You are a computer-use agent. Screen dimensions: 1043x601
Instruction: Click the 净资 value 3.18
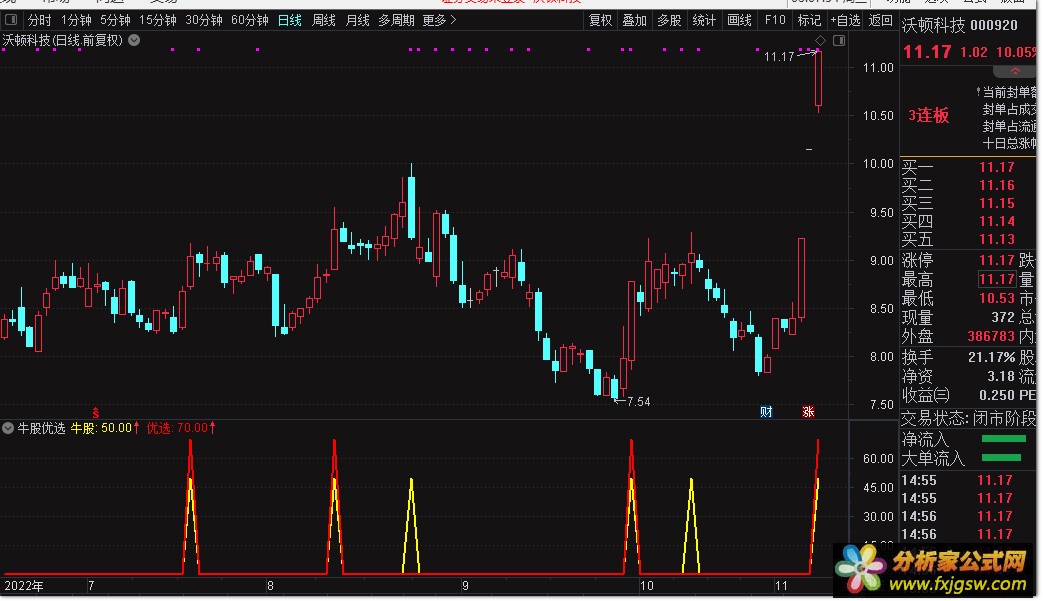pyautogui.click(x=1001, y=376)
